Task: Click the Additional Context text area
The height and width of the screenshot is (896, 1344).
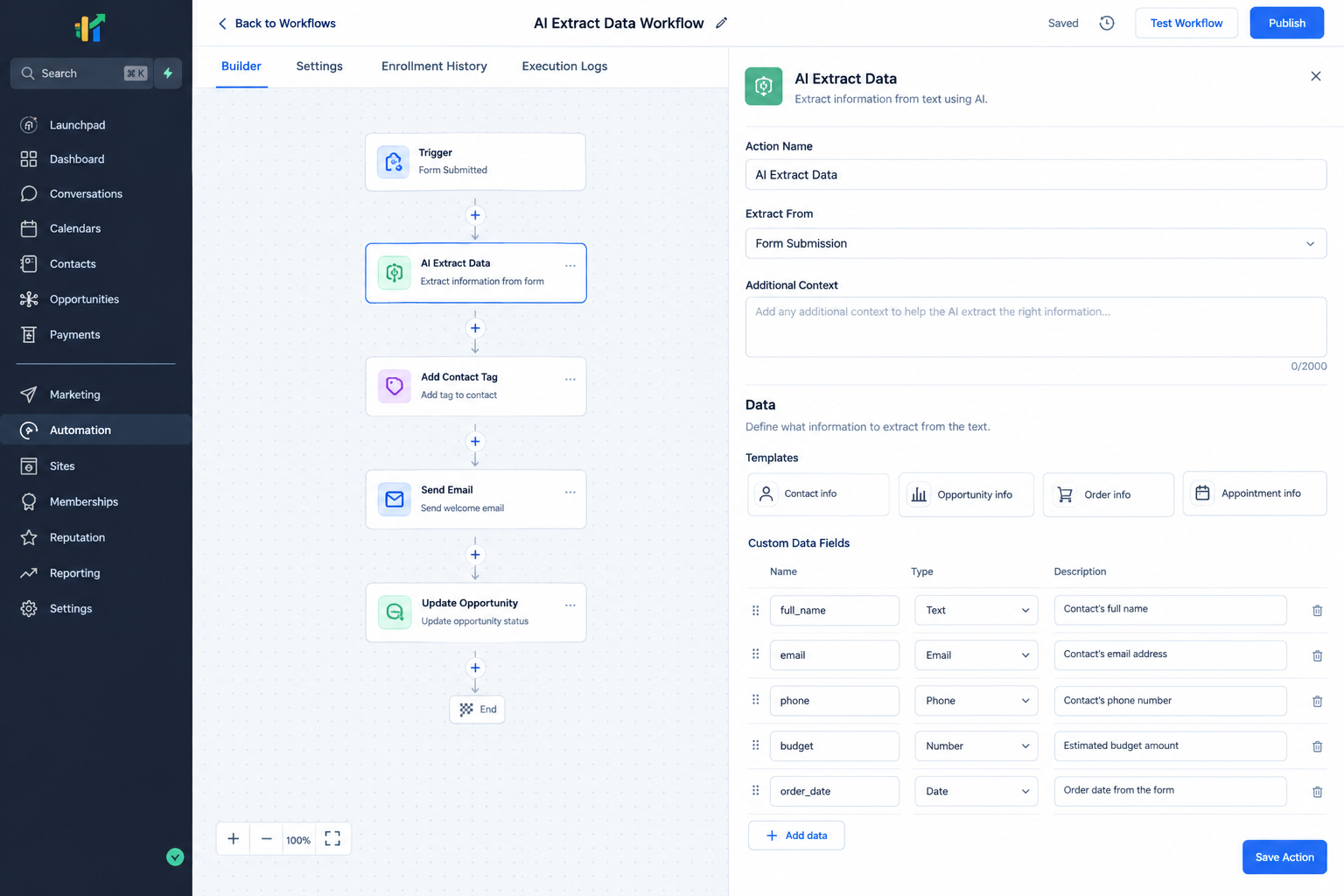Action: point(1036,327)
